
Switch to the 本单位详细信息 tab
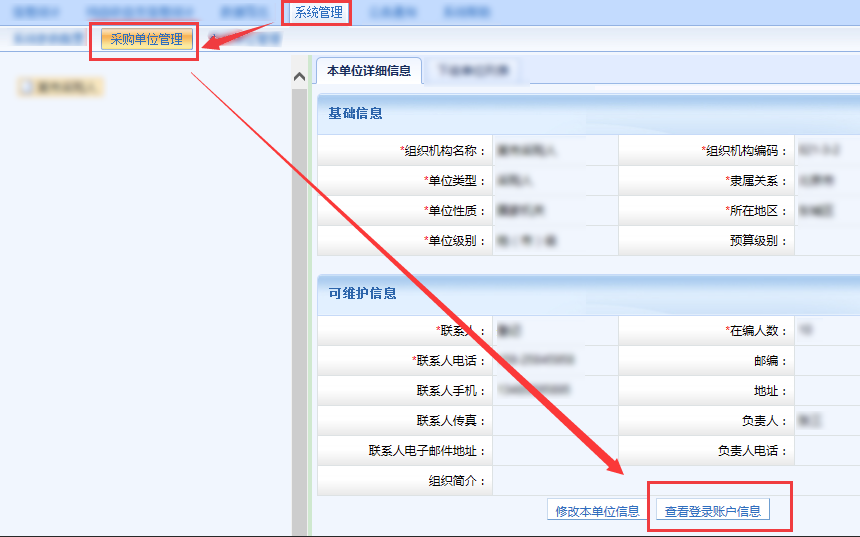[x=368, y=71]
